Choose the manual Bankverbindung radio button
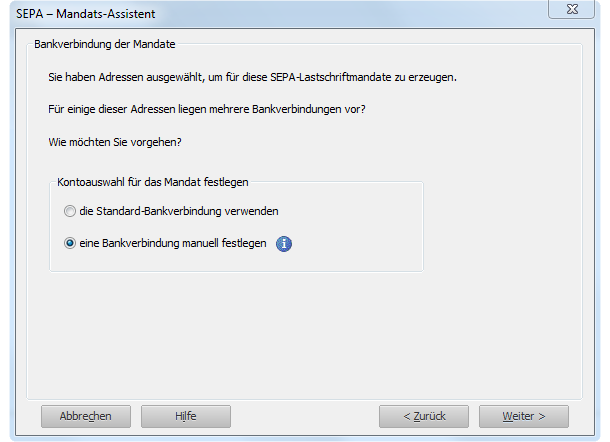Screen dimensions: 610x442 pos(69,243)
